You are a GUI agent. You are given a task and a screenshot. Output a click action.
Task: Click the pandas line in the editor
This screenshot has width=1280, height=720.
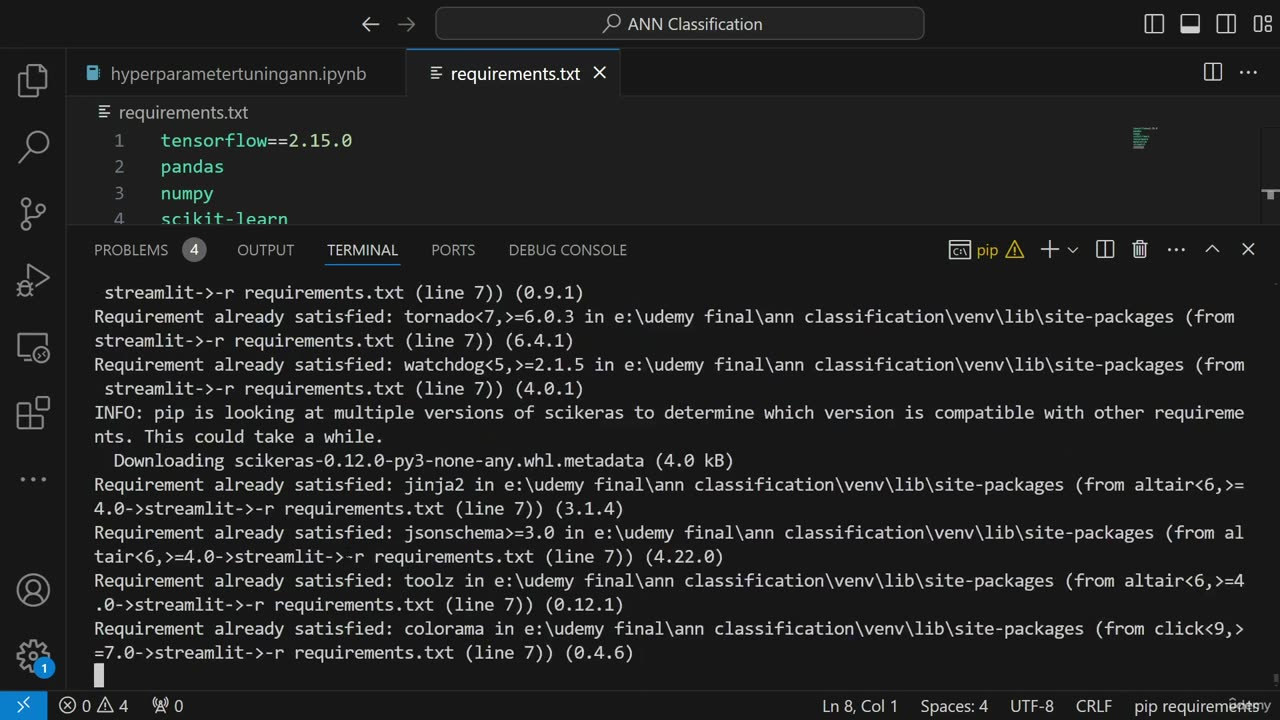192,167
